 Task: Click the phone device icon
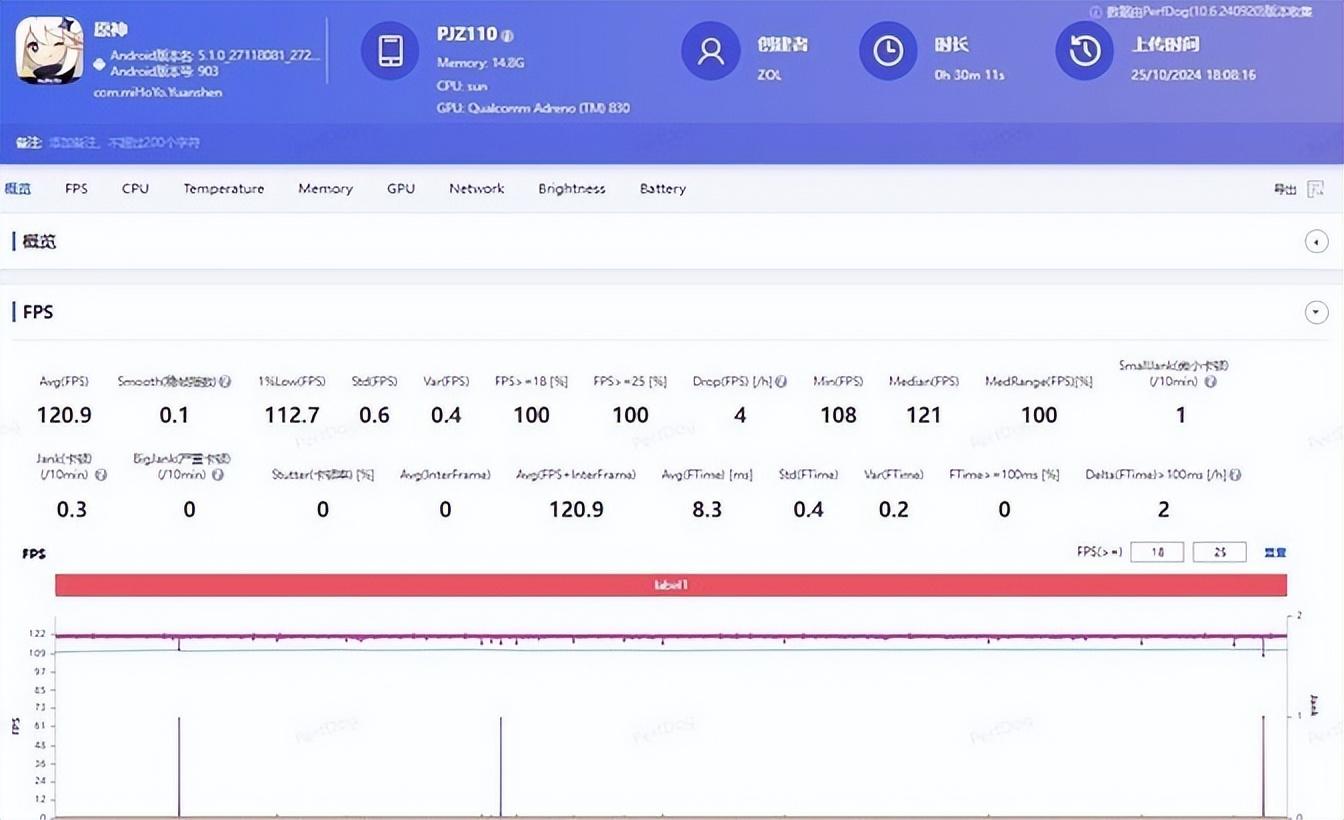(x=390, y=50)
